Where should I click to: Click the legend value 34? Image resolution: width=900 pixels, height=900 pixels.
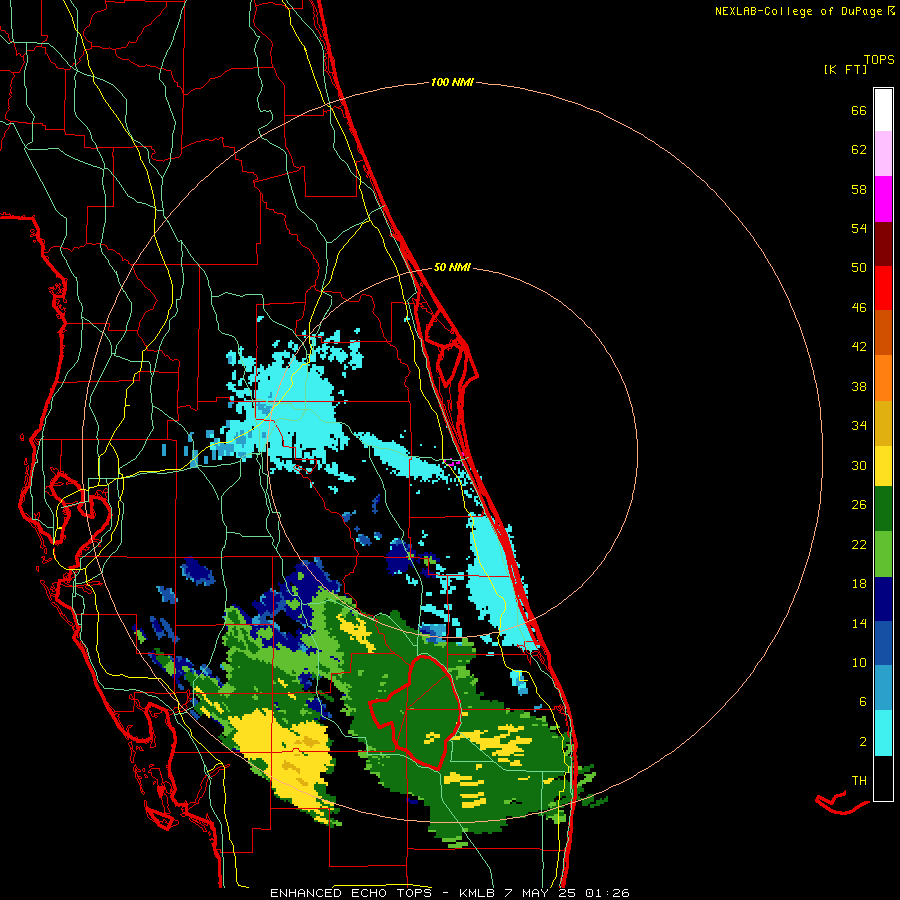859,426
